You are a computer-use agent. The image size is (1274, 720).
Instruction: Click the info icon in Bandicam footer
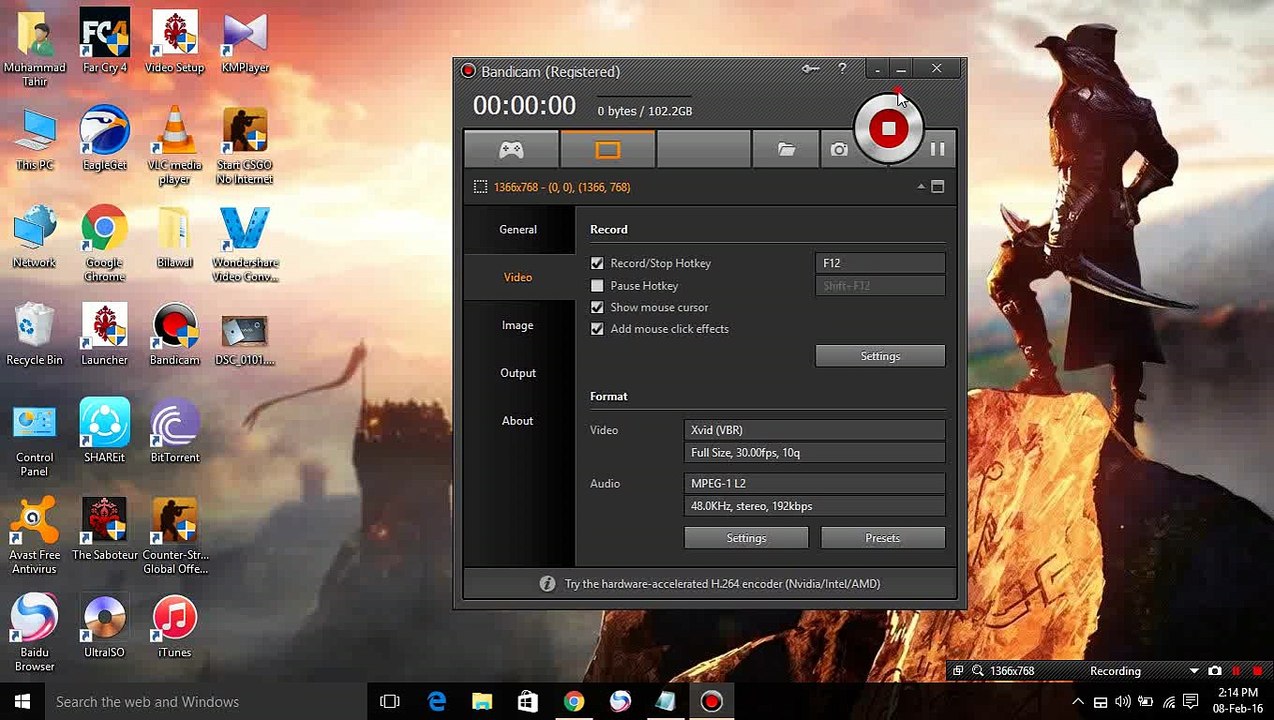pyautogui.click(x=547, y=584)
